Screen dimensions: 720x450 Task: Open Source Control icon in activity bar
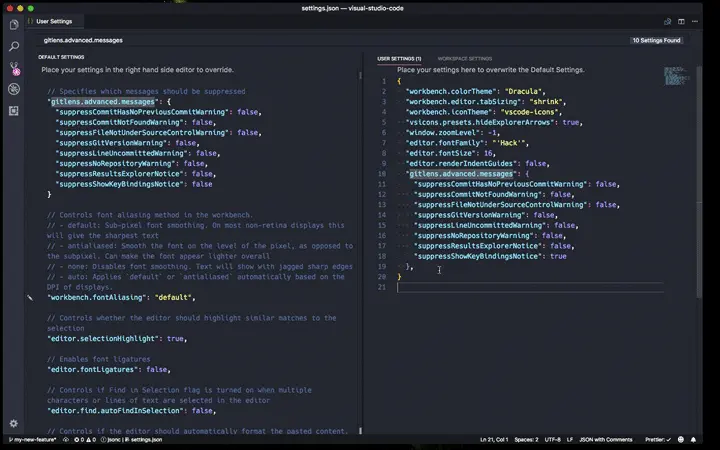(14, 68)
